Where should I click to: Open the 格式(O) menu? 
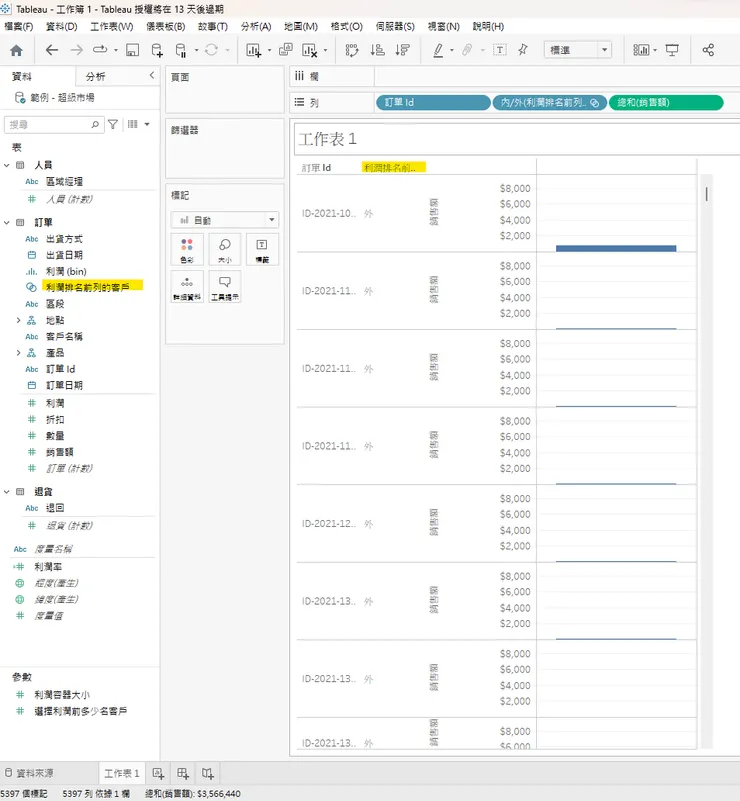pyautogui.click(x=347, y=27)
